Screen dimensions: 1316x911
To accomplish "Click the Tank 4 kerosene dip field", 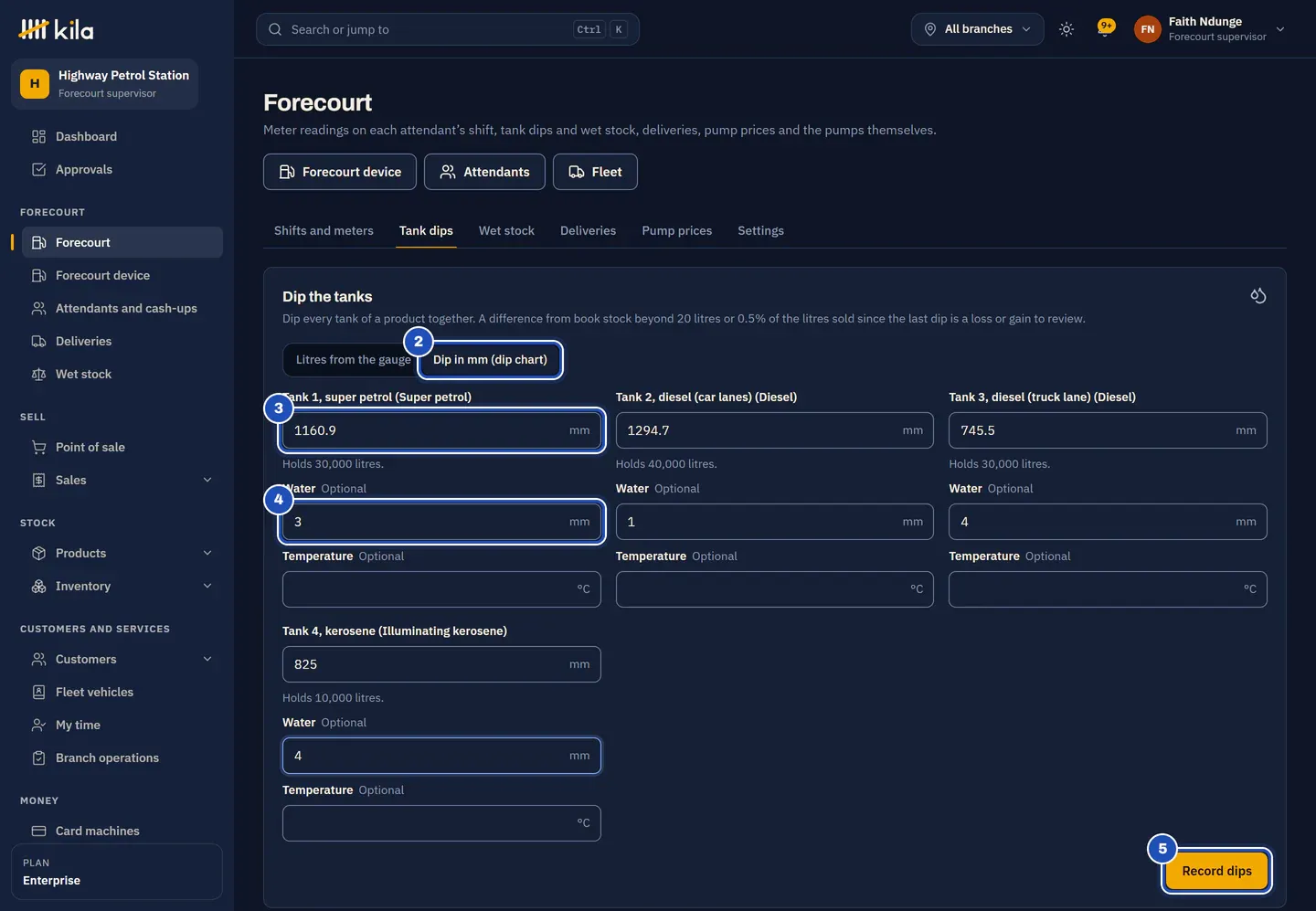I will click(x=441, y=664).
